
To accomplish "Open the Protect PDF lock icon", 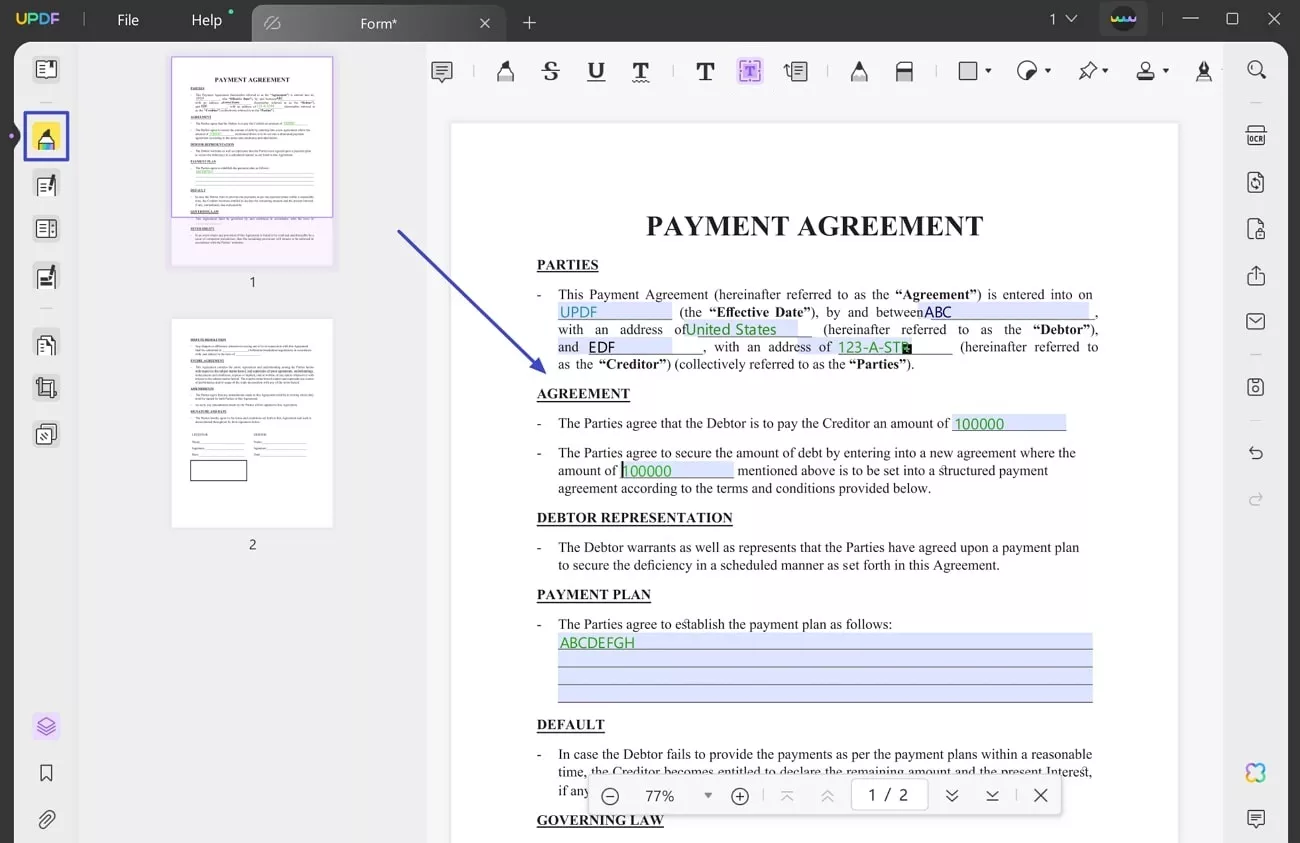I will coord(1256,229).
